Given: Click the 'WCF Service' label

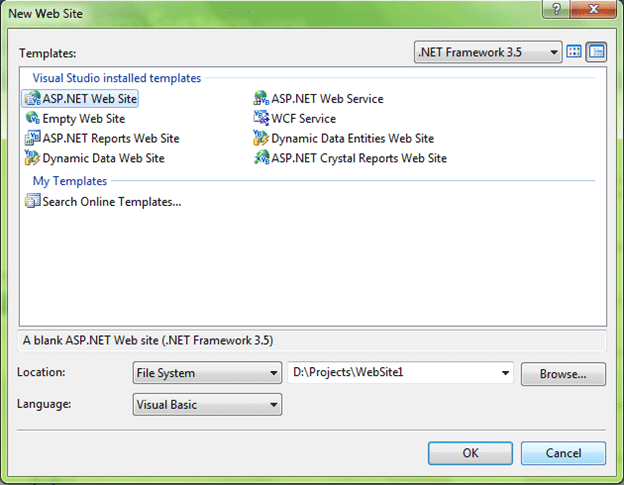Looking at the screenshot, I should coord(304,119).
